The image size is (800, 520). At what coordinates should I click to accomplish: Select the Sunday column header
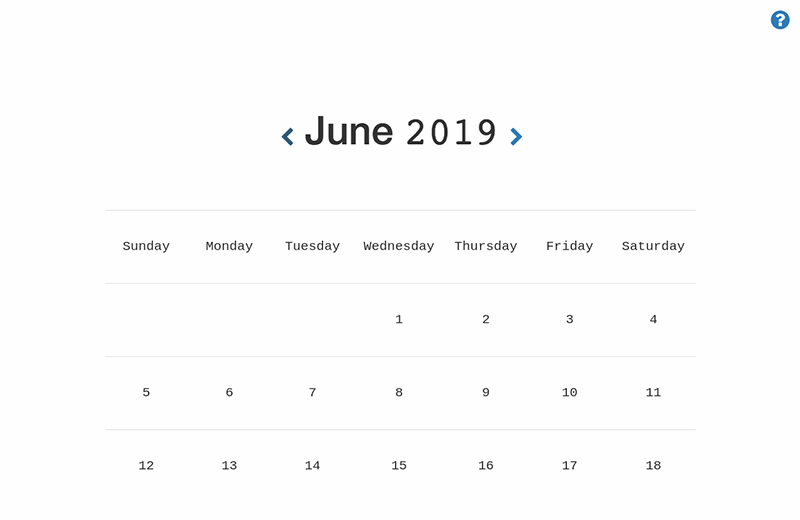point(146,246)
